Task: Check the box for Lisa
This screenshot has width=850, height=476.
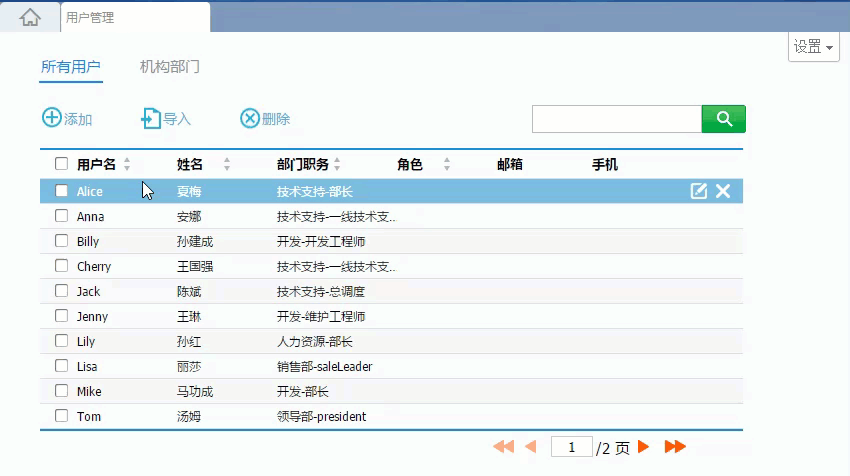Action: (x=61, y=365)
